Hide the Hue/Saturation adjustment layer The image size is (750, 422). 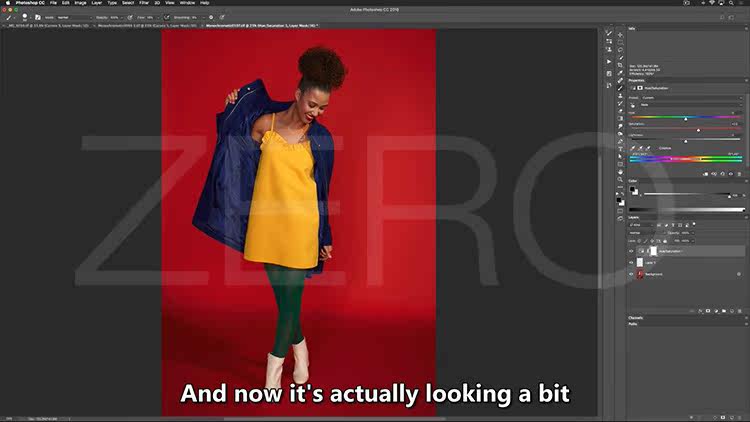(631, 251)
